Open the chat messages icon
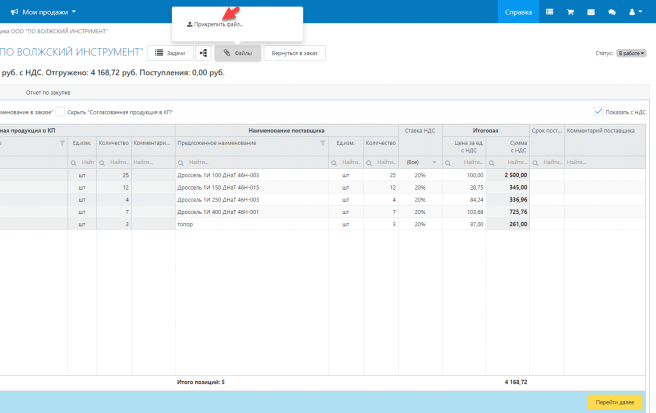 point(611,12)
